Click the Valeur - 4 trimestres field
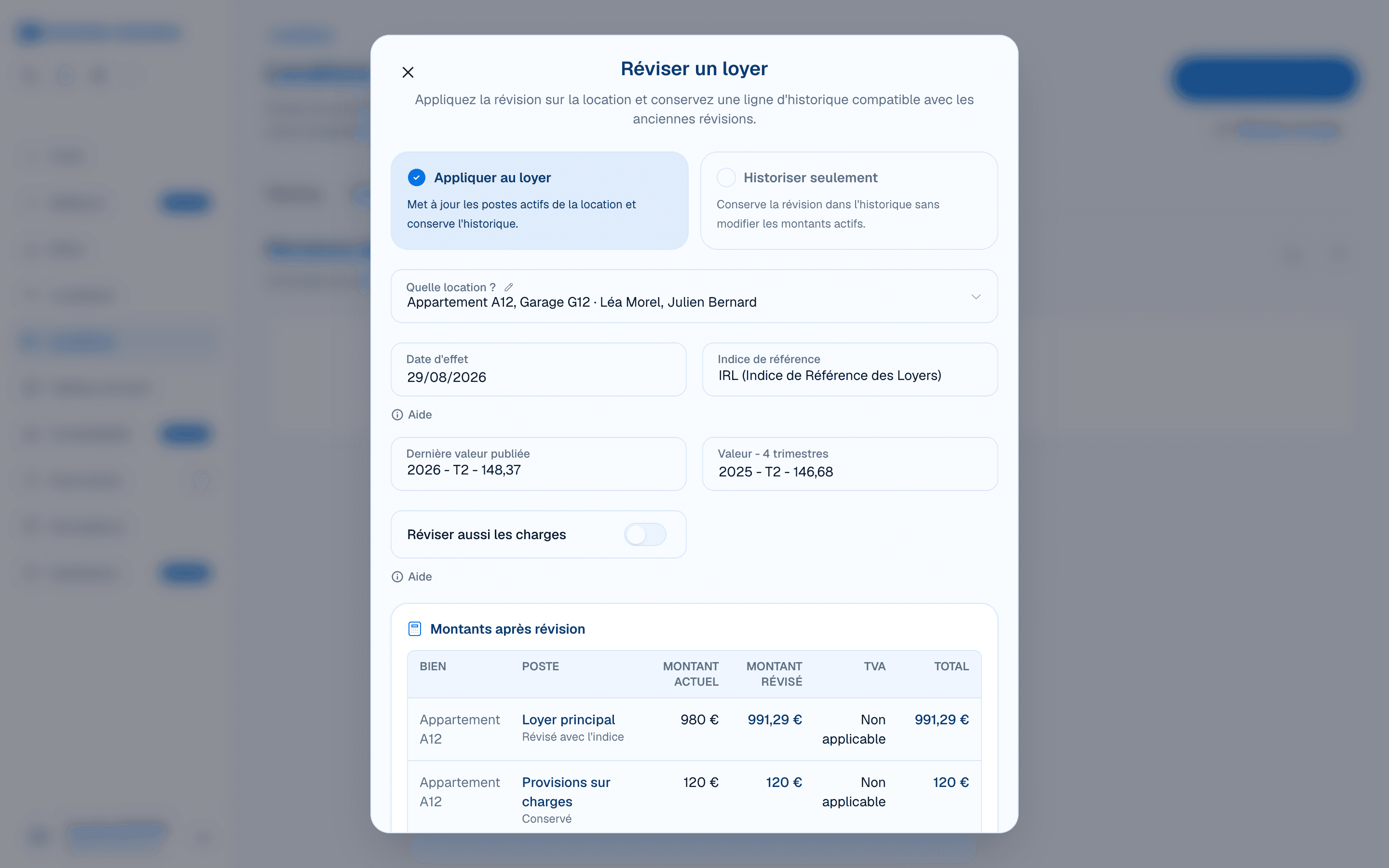Viewport: 1389px width, 868px height. (x=850, y=464)
